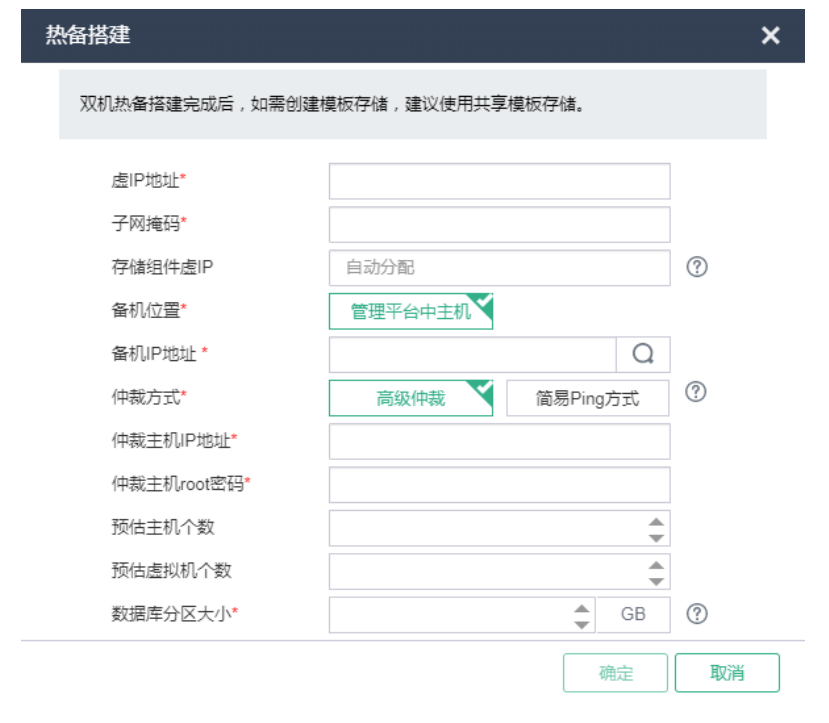
Task: Focus the 仲裁主机IP地址 input field
Action: pyautogui.click(x=500, y=441)
